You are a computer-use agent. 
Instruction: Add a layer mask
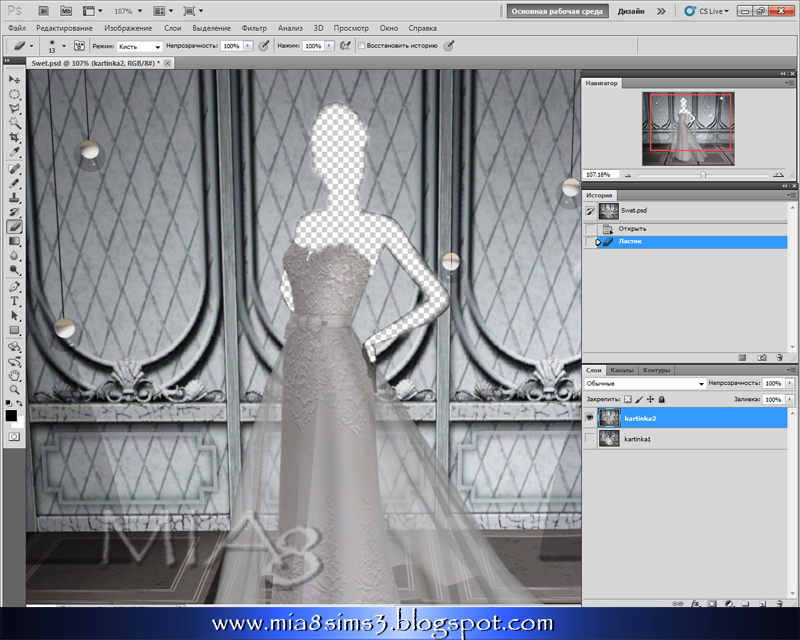[712, 603]
